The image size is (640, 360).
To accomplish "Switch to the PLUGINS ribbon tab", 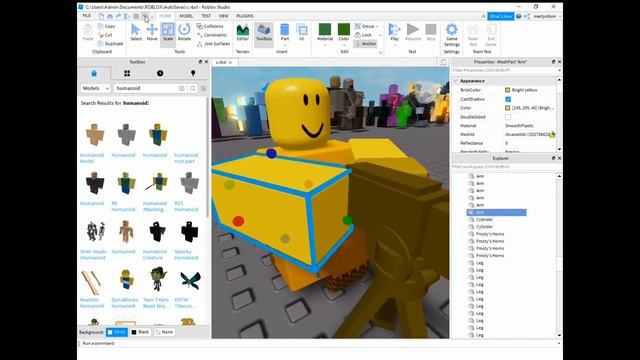I will (x=244, y=16).
